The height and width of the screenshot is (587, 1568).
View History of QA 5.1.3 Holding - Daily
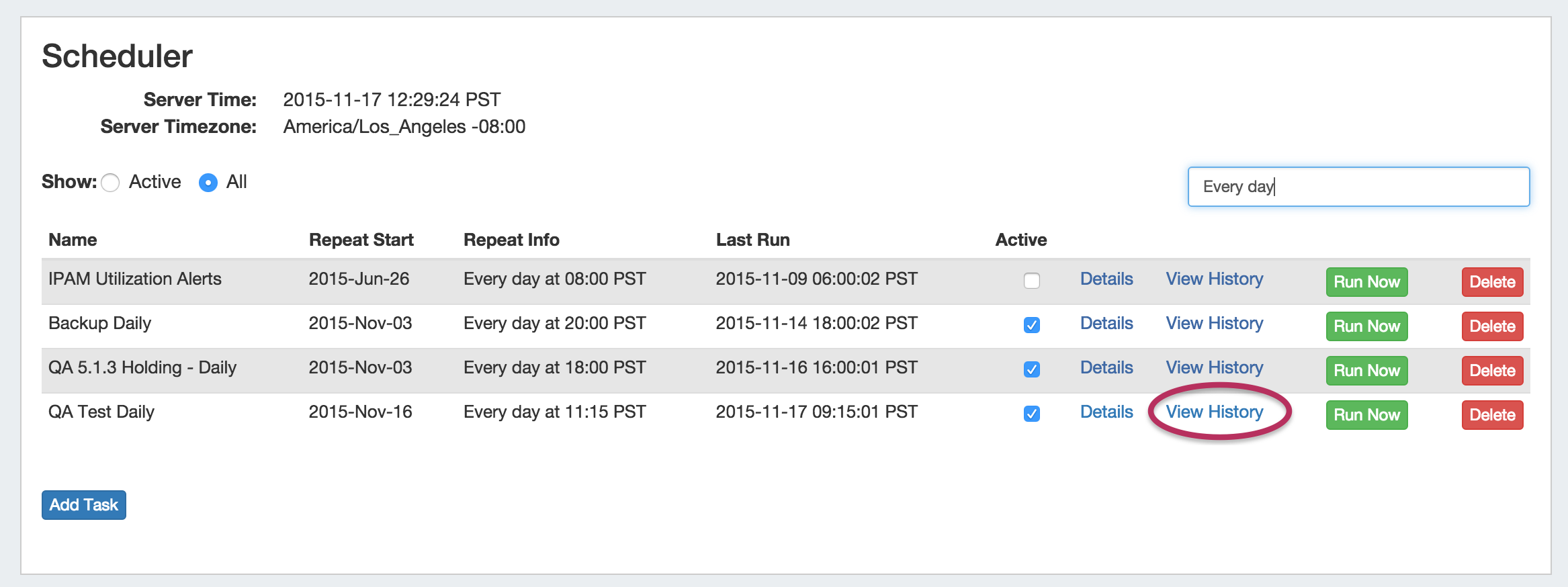click(x=1214, y=368)
